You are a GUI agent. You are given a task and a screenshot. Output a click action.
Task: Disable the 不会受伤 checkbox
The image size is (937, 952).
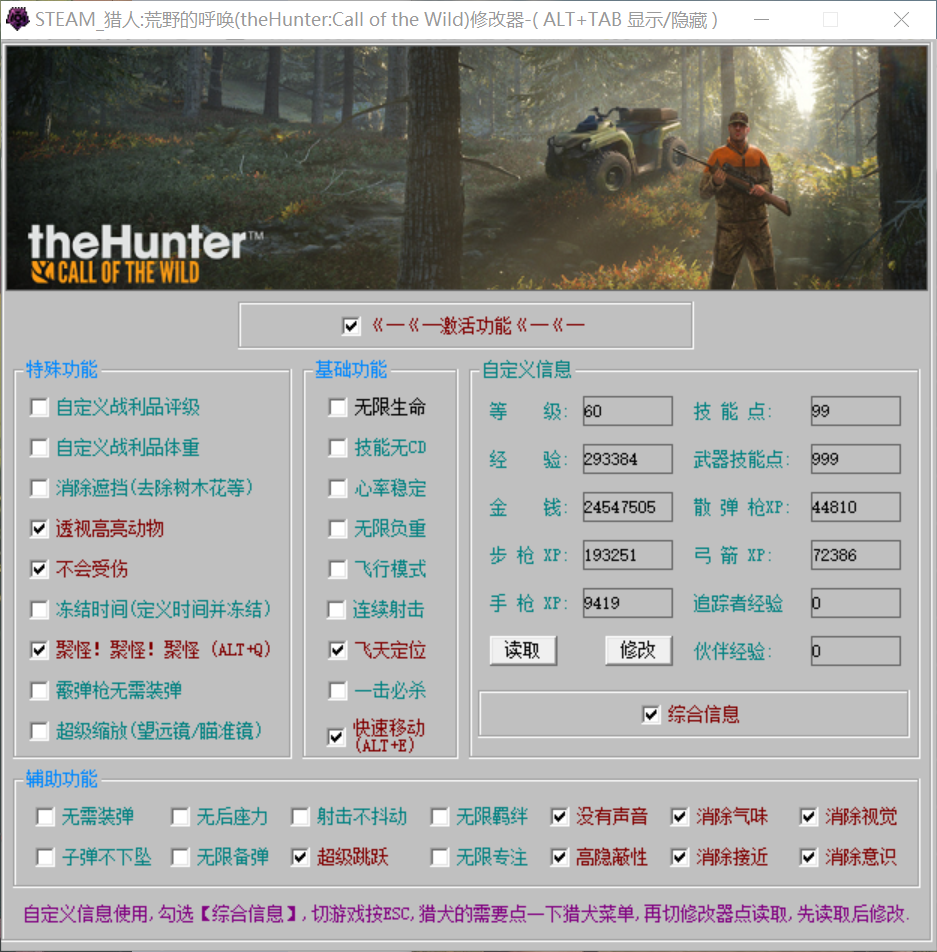click(39, 569)
